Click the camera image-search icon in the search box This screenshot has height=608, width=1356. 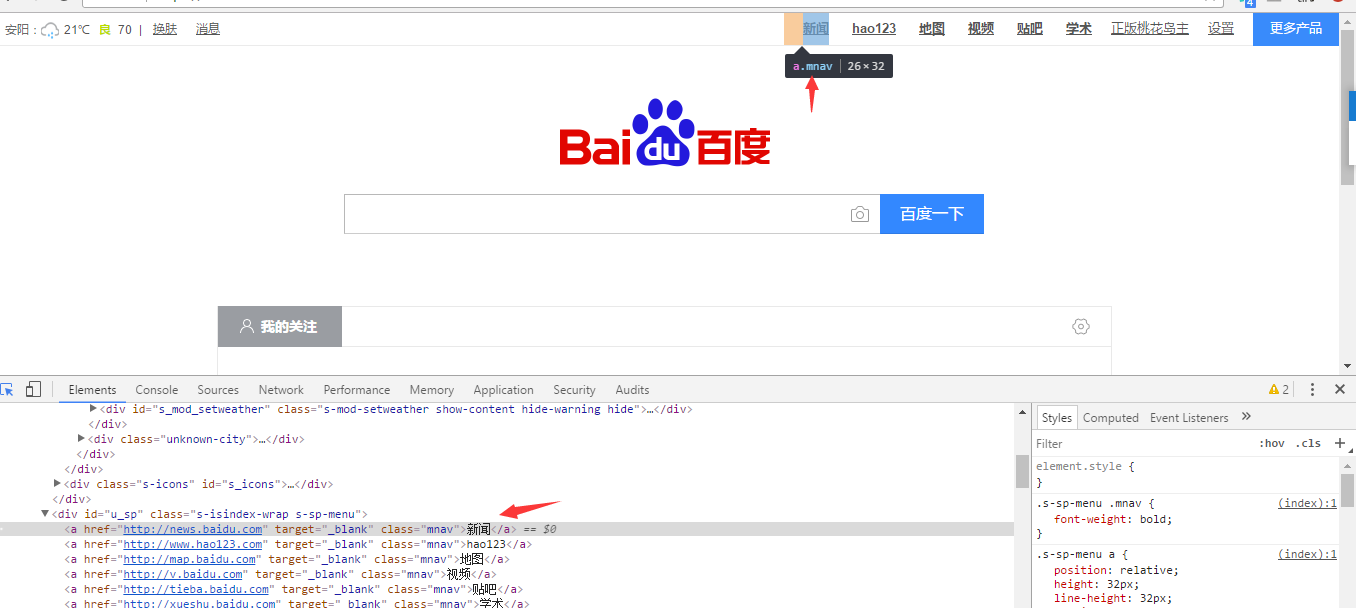[x=860, y=214]
